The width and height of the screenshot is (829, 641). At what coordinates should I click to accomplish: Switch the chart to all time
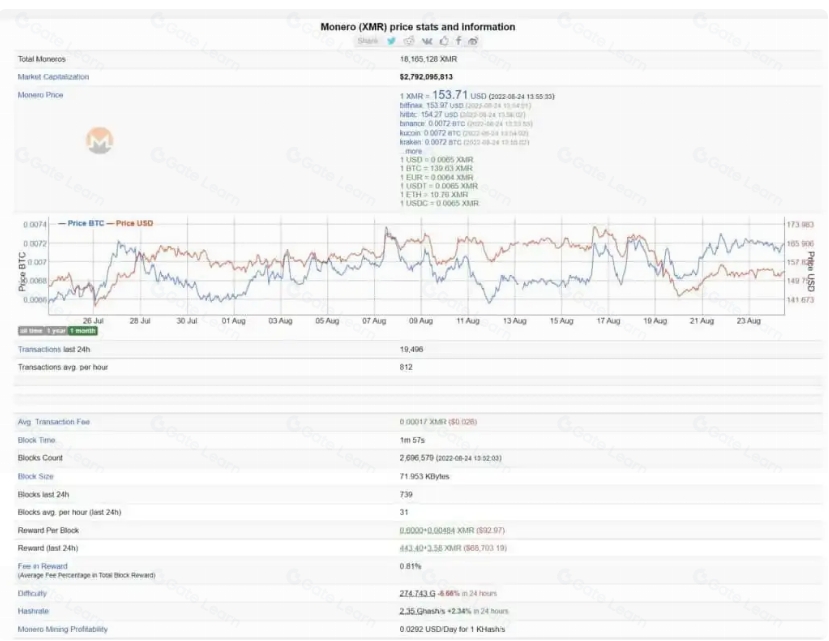pos(31,331)
